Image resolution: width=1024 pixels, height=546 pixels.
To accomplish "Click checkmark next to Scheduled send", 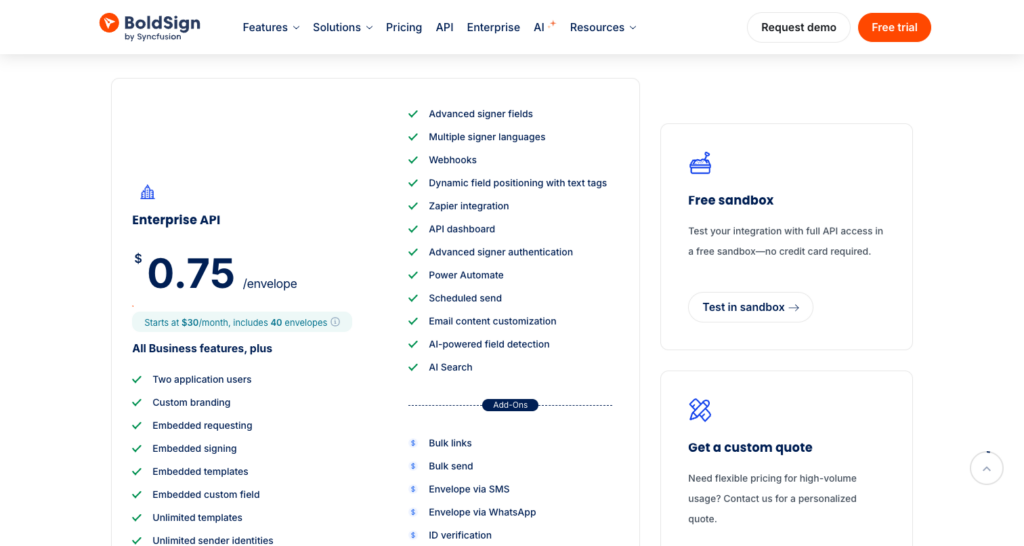I will click(x=413, y=298).
